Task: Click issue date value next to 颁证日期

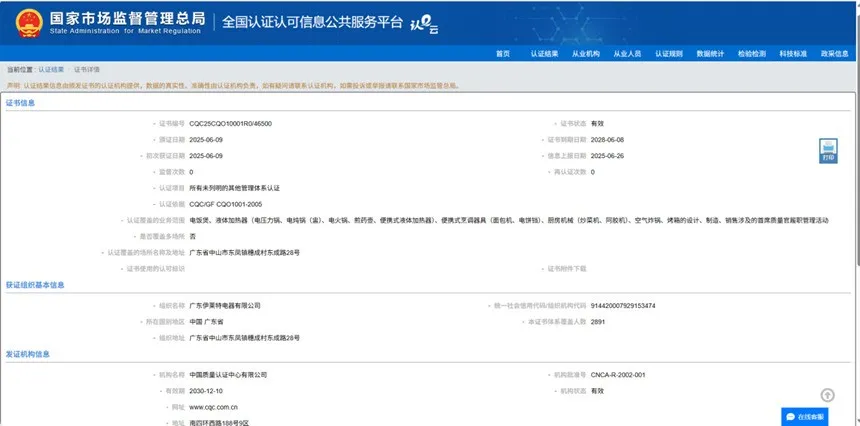Action: [206, 140]
